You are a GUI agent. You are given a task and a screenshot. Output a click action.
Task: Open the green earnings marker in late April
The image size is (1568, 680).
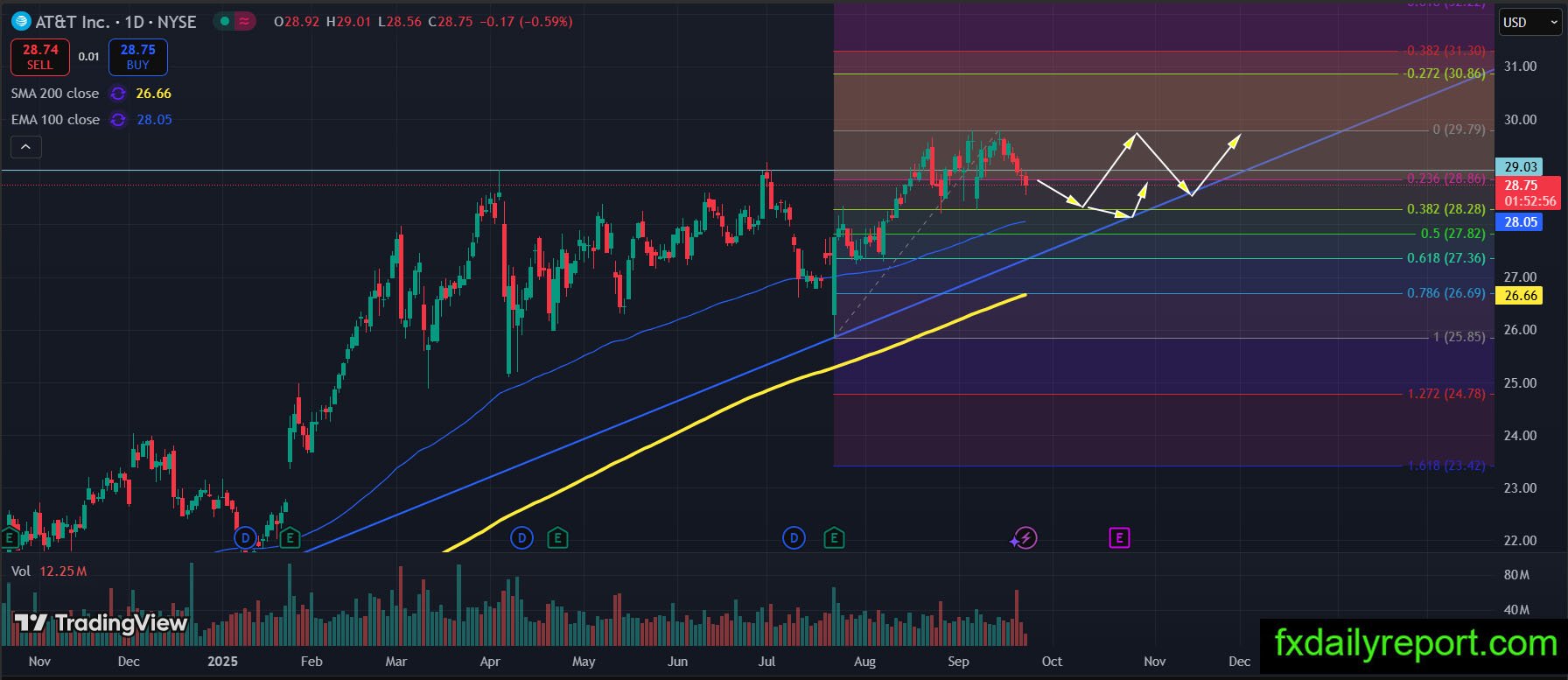click(x=557, y=537)
